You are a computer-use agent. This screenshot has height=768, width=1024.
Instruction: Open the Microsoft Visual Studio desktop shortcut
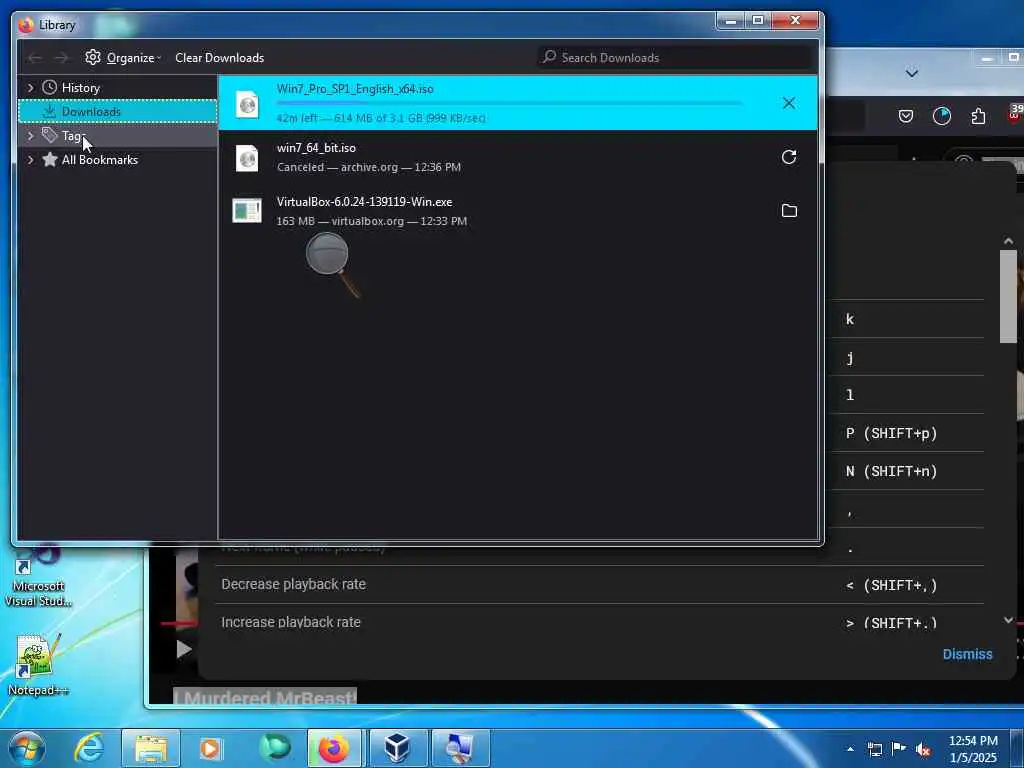(37, 577)
